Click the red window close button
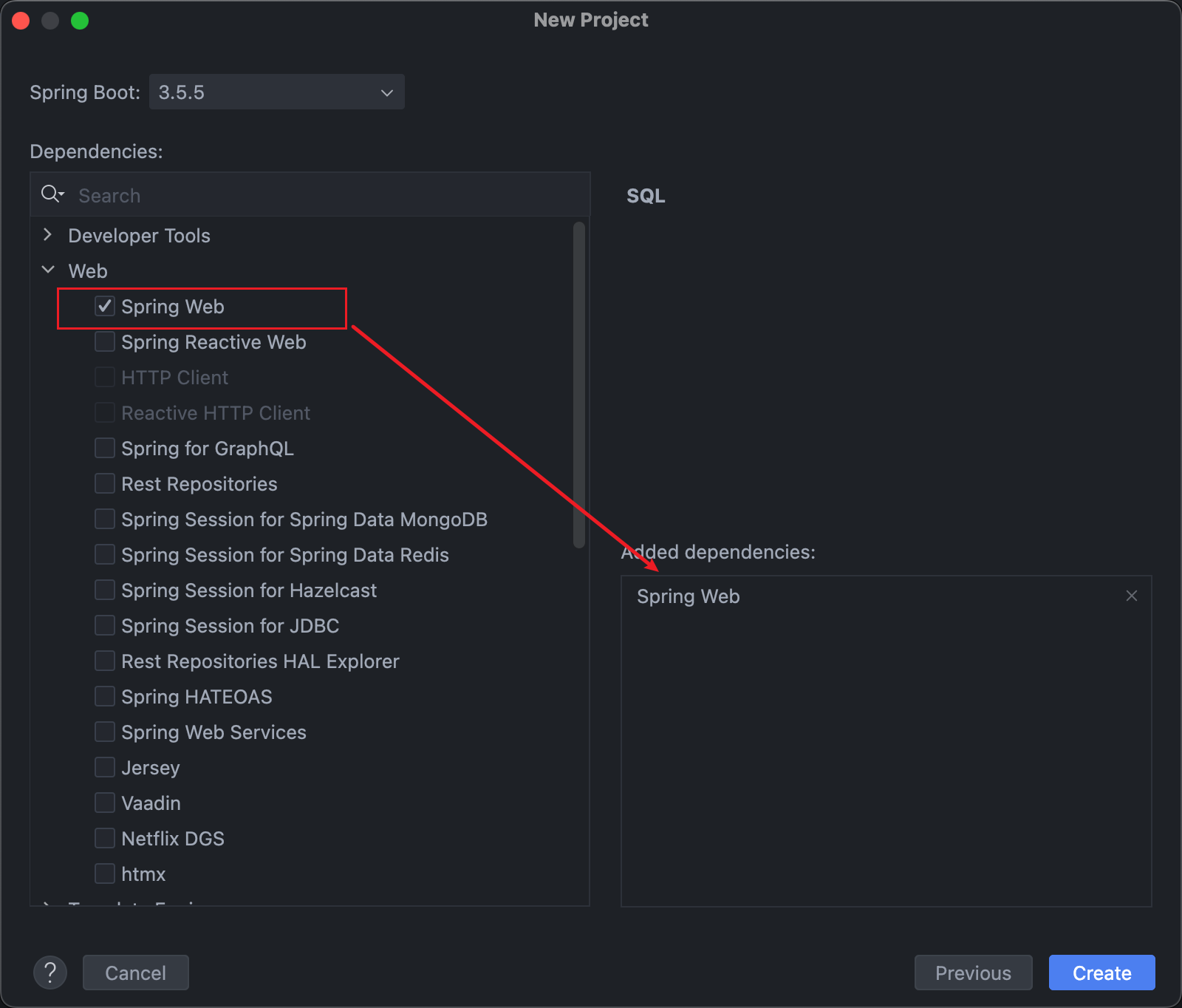 point(21,21)
